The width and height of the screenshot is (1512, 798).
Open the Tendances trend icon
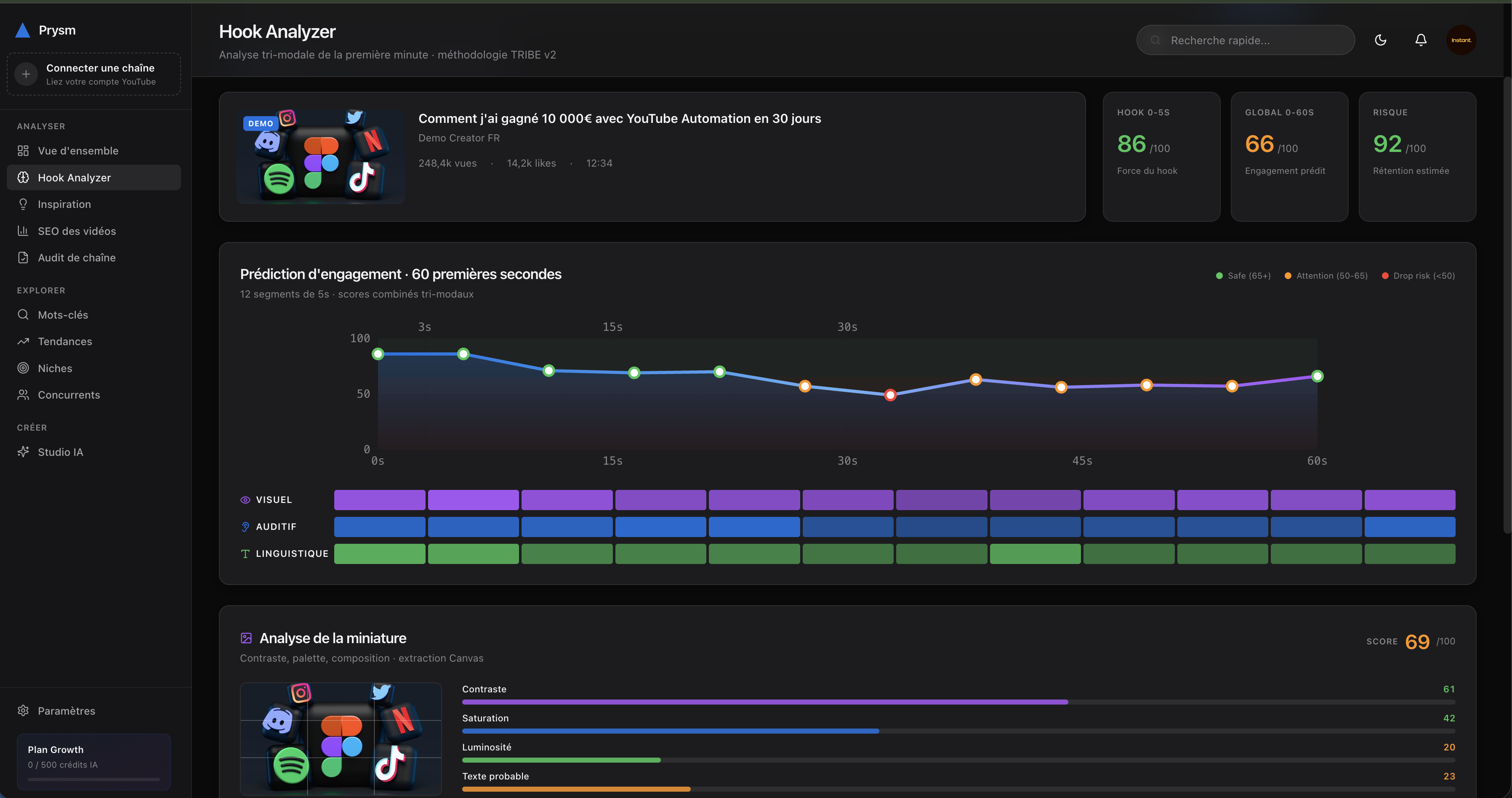click(24, 341)
